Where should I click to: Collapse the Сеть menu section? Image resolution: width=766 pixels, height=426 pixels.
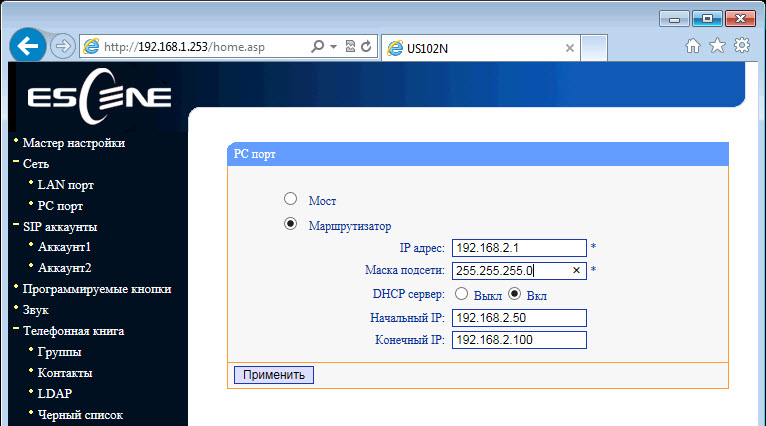tap(36, 164)
